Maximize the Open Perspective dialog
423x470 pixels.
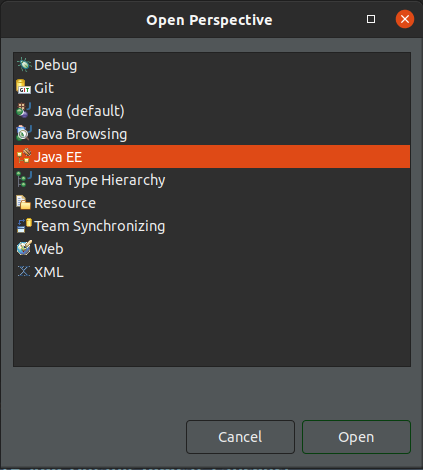[371, 19]
